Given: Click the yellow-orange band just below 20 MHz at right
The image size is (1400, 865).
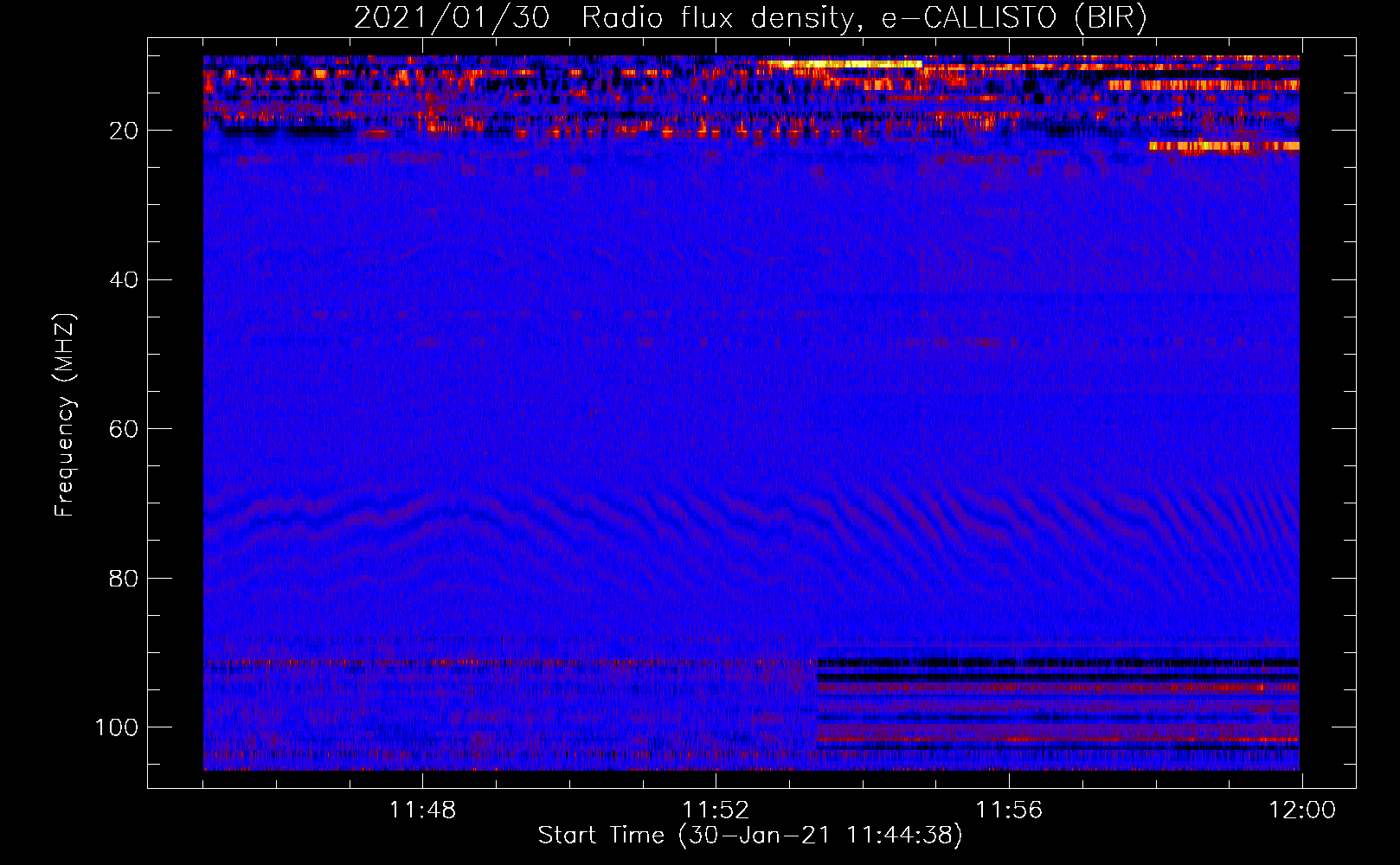Looking at the screenshot, I should 1224,146.
